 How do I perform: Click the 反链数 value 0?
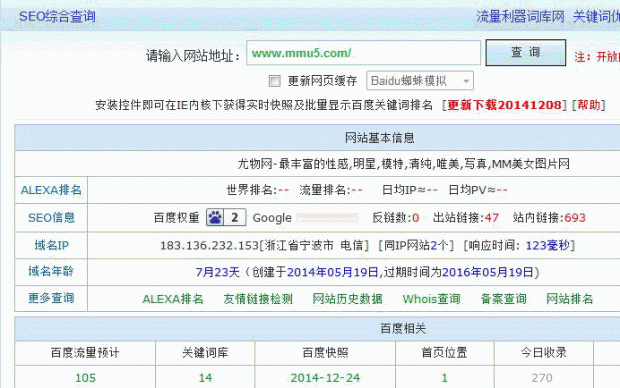416,218
